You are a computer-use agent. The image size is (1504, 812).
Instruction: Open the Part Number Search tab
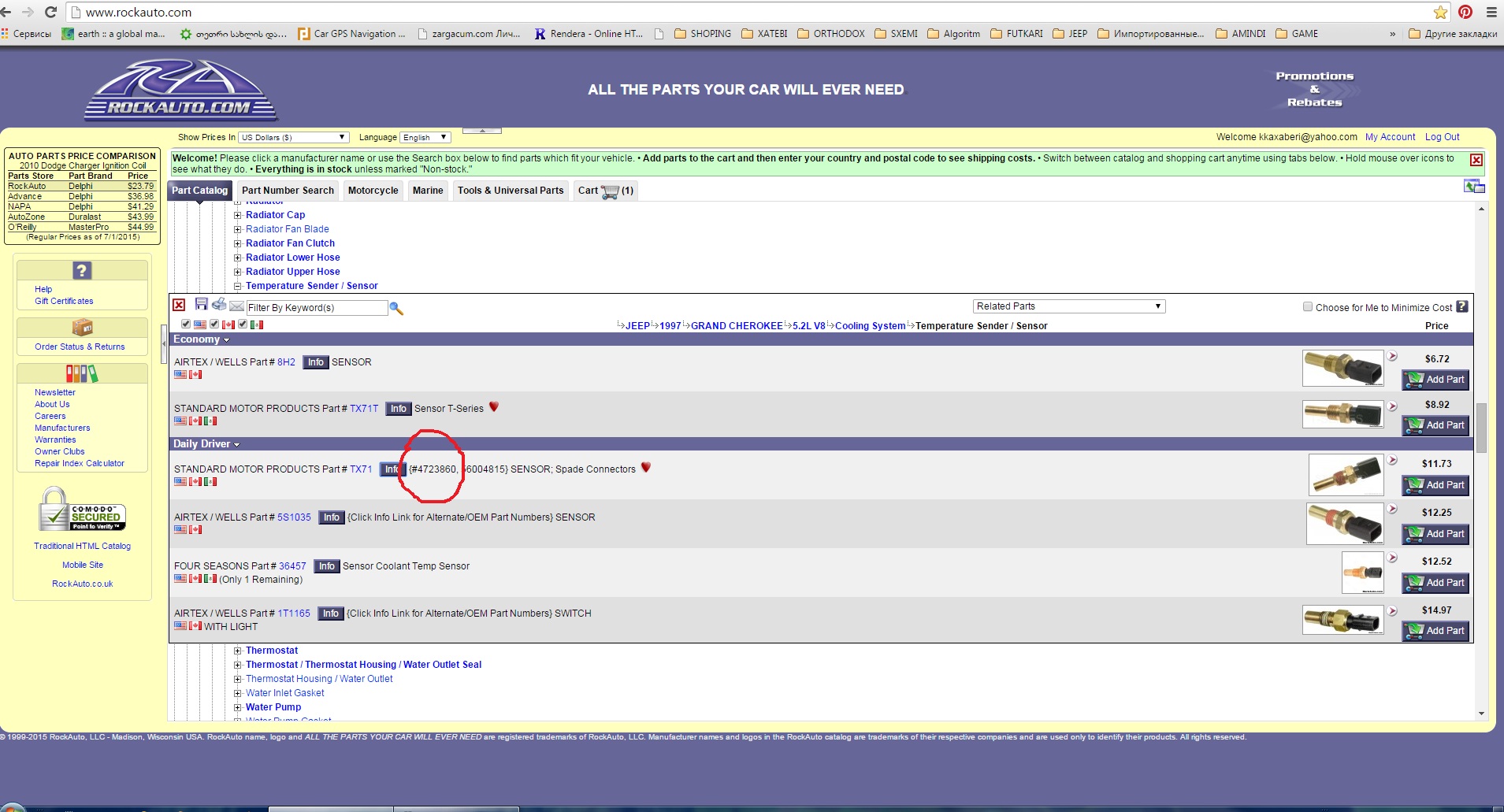pos(288,191)
